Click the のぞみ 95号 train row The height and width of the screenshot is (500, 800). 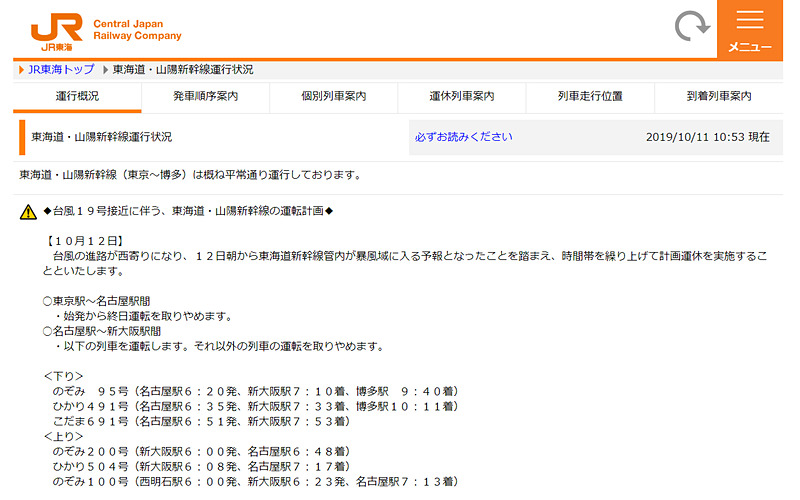coord(256,391)
